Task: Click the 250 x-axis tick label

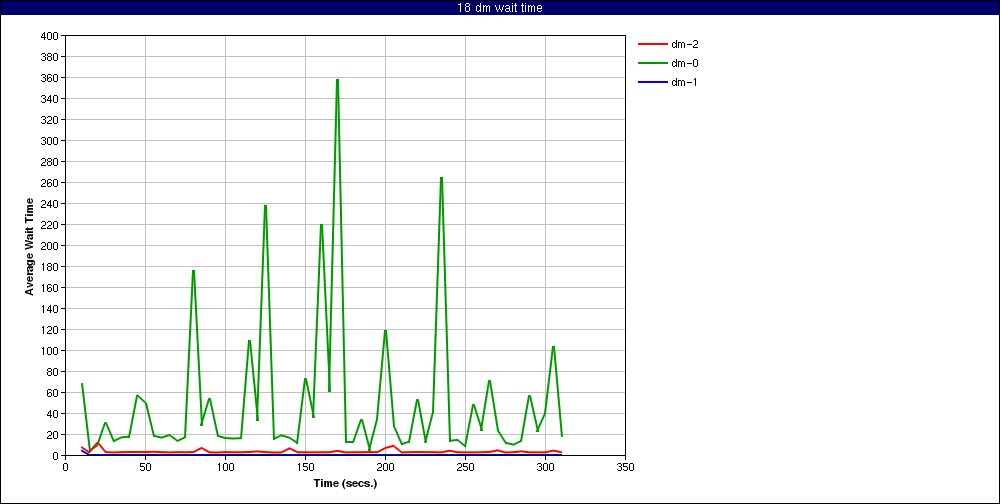Action: click(x=466, y=466)
